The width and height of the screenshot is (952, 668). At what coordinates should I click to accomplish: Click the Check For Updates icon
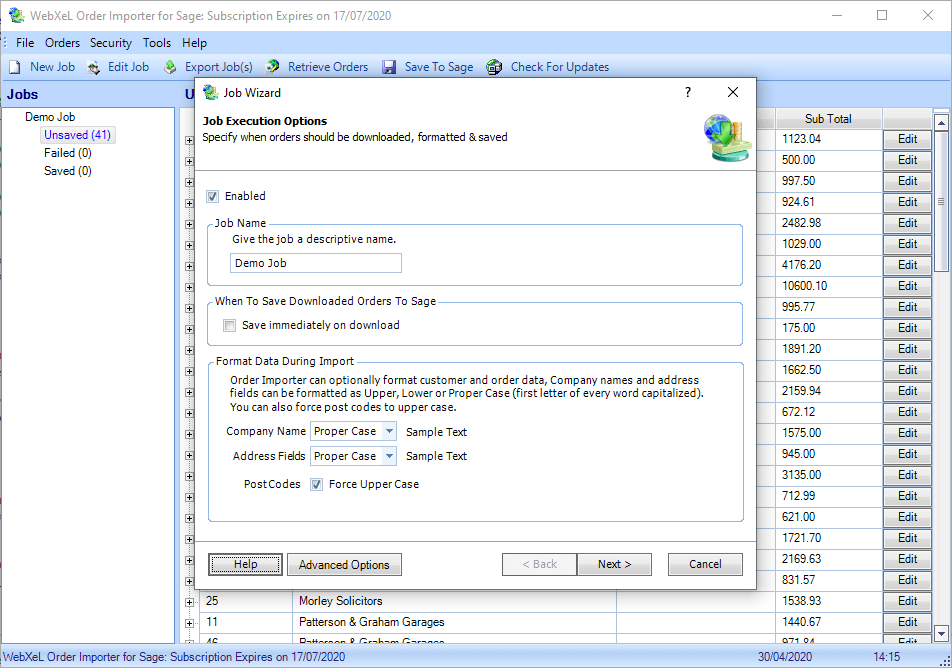(494, 67)
